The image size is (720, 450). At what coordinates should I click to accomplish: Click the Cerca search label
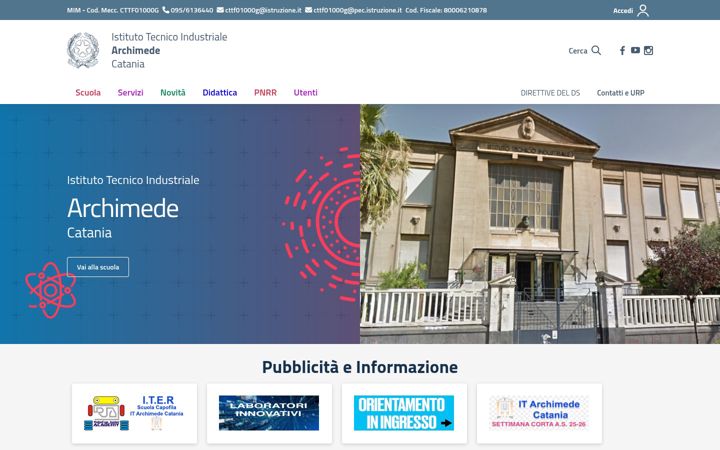(578, 51)
